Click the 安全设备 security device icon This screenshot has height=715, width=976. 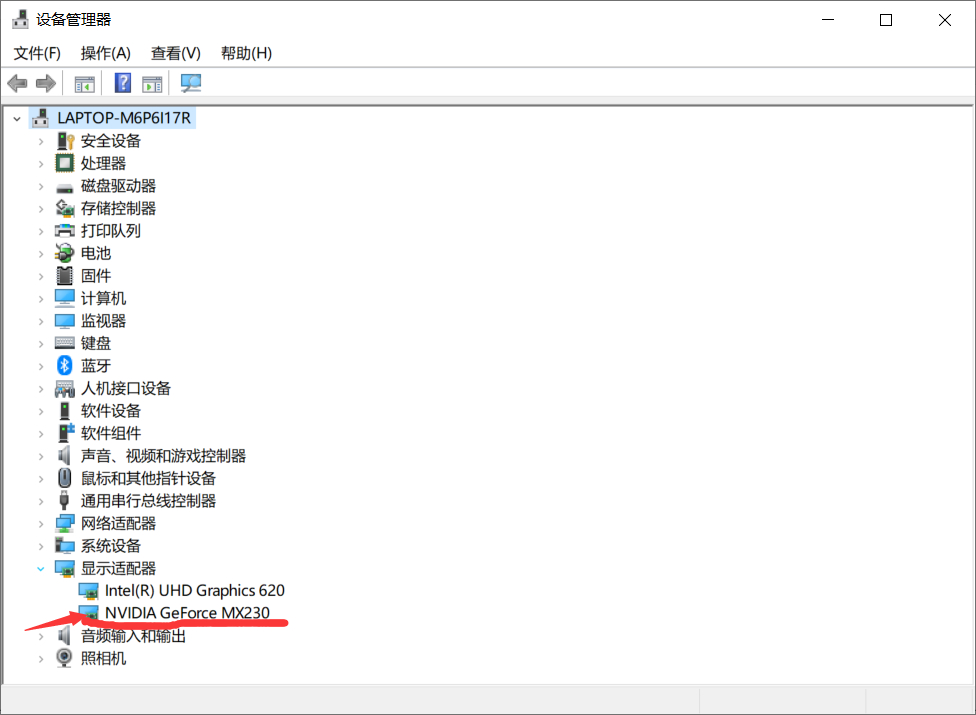tap(65, 141)
